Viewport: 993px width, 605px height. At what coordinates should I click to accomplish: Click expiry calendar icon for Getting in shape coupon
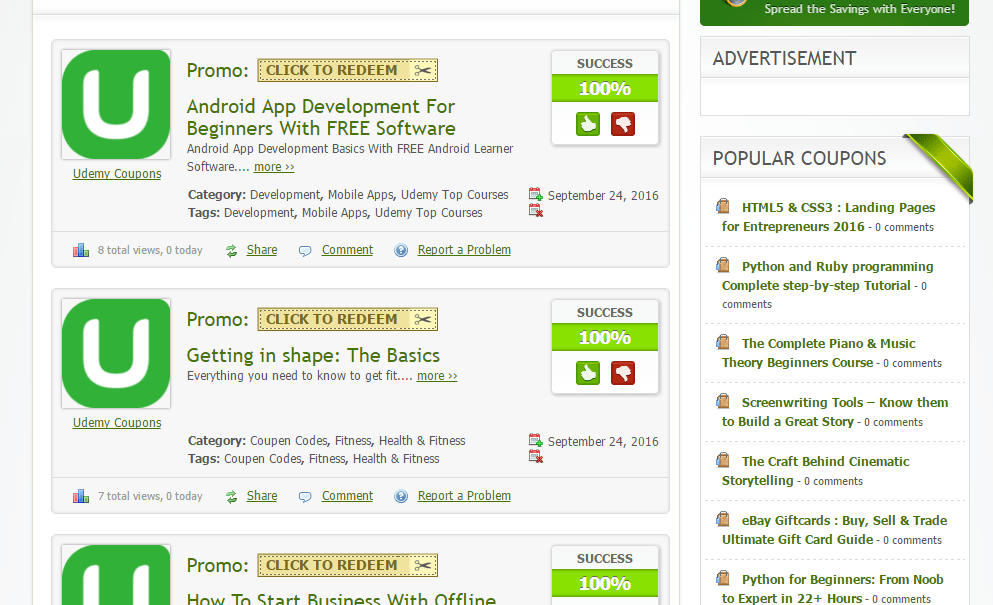click(536, 456)
